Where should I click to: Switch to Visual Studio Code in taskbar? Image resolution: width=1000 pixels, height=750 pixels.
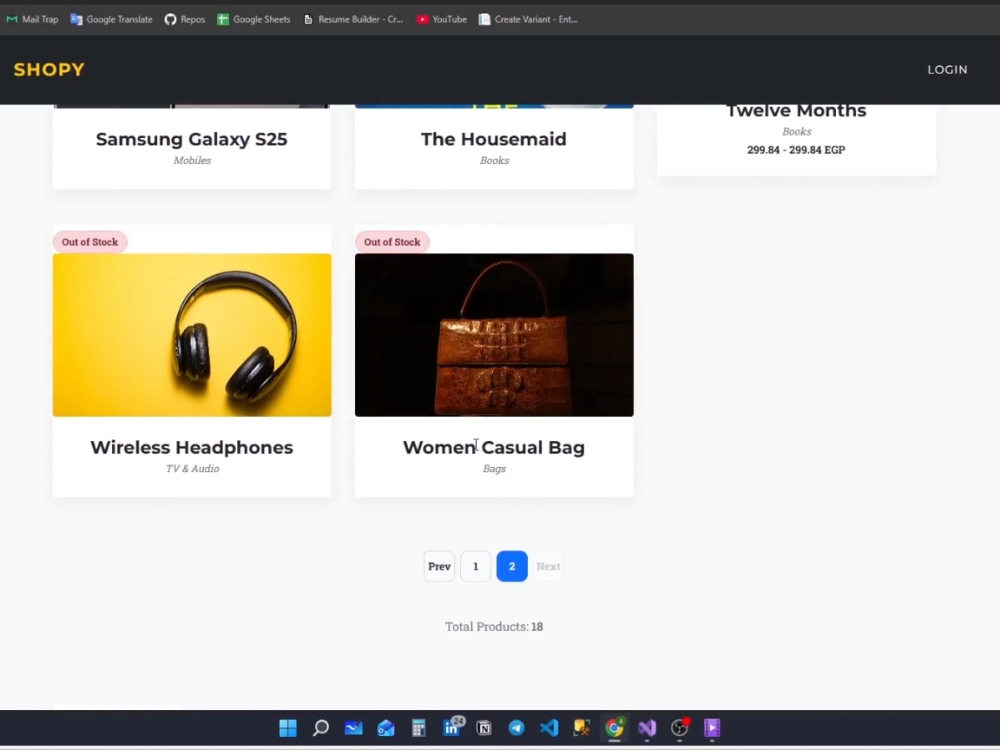point(549,728)
